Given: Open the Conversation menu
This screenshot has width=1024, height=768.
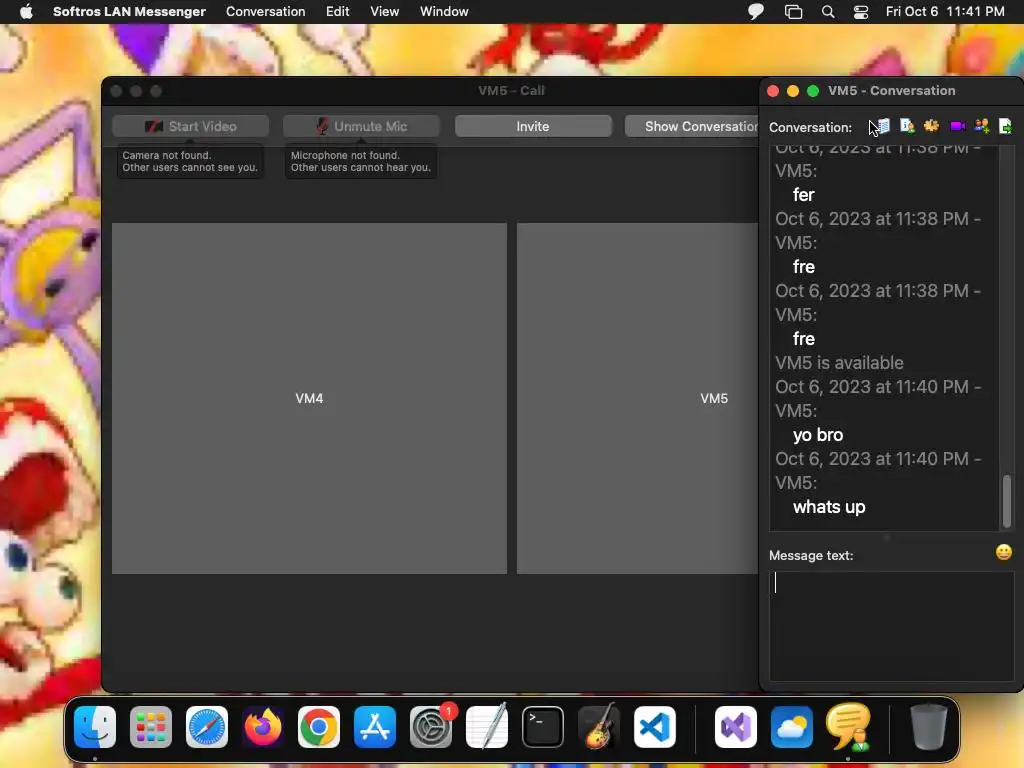Looking at the screenshot, I should [x=265, y=12].
